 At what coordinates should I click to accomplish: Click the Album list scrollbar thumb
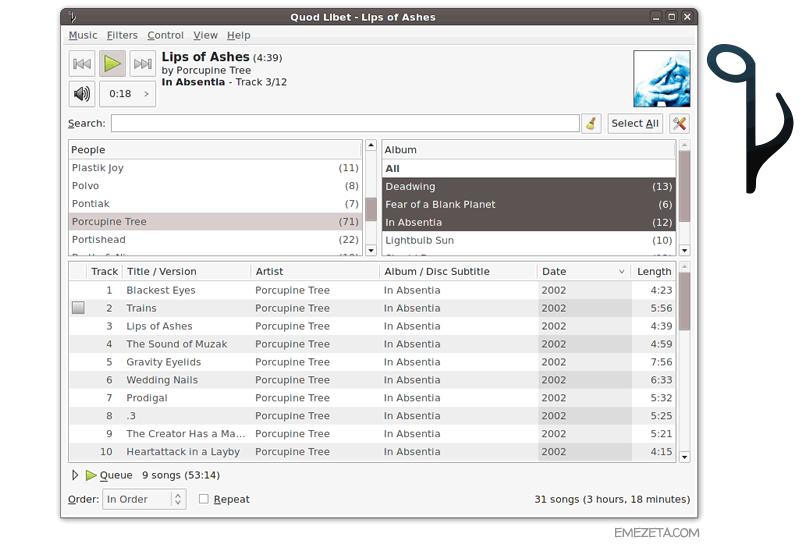click(685, 186)
